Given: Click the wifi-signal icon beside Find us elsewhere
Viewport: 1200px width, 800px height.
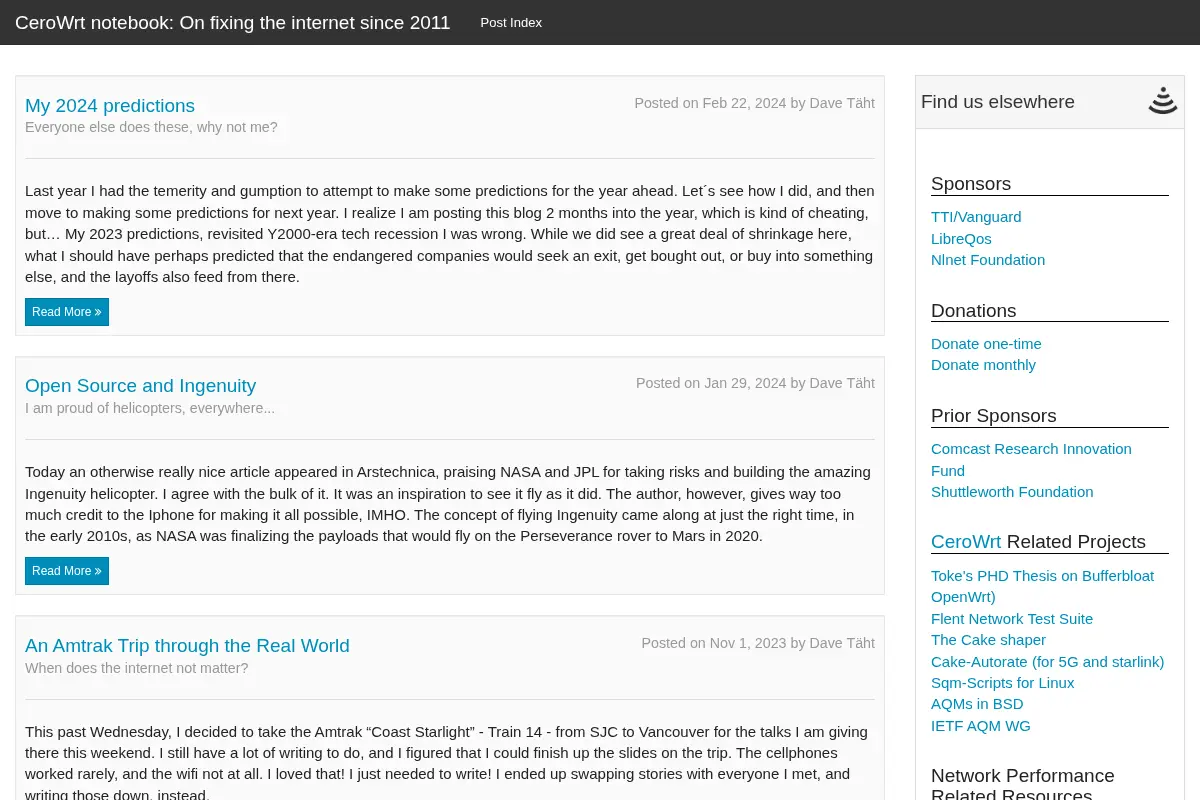Looking at the screenshot, I should 1162,101.
